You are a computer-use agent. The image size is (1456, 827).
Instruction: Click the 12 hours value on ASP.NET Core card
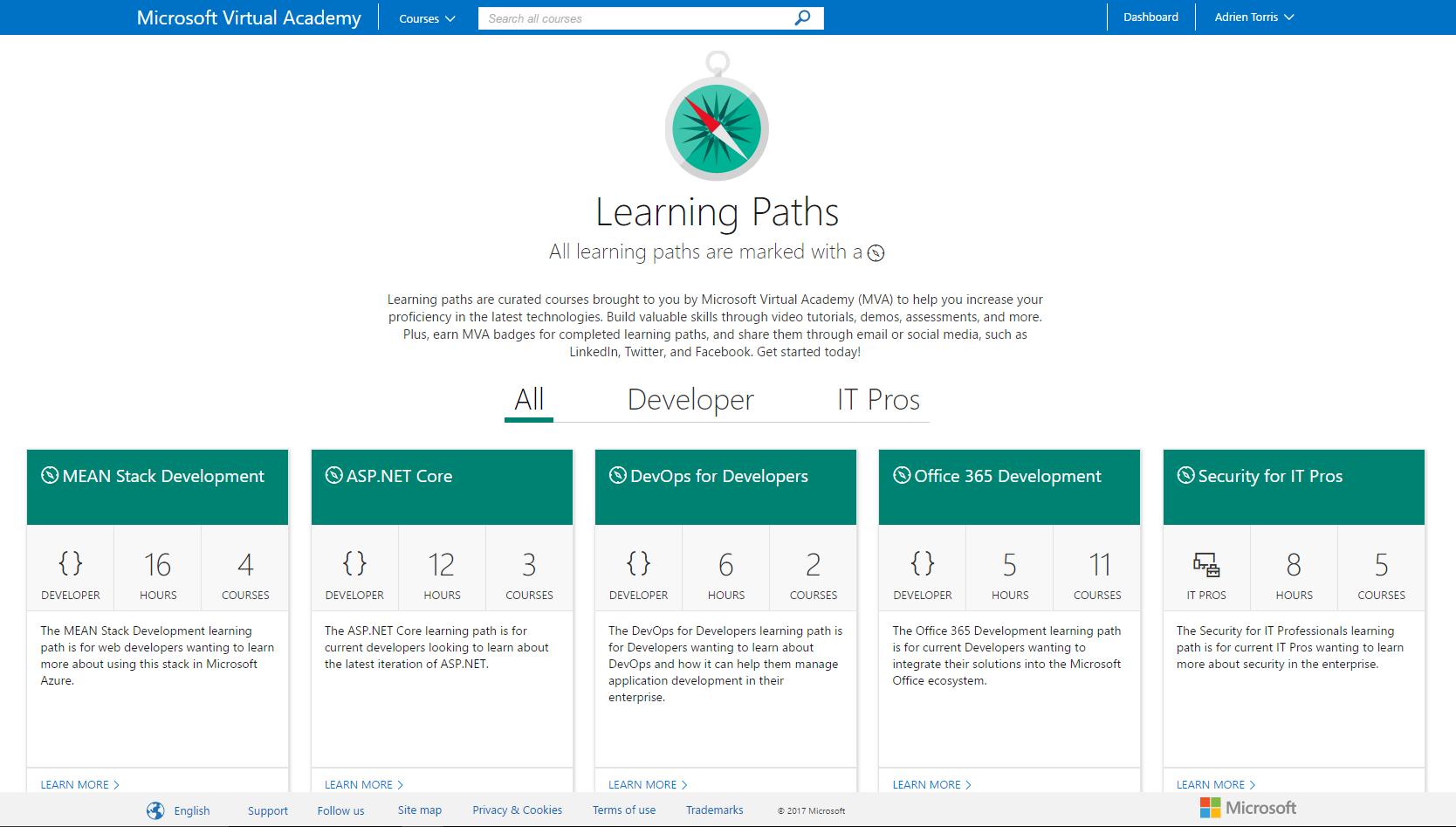click(x=442, y=565)
